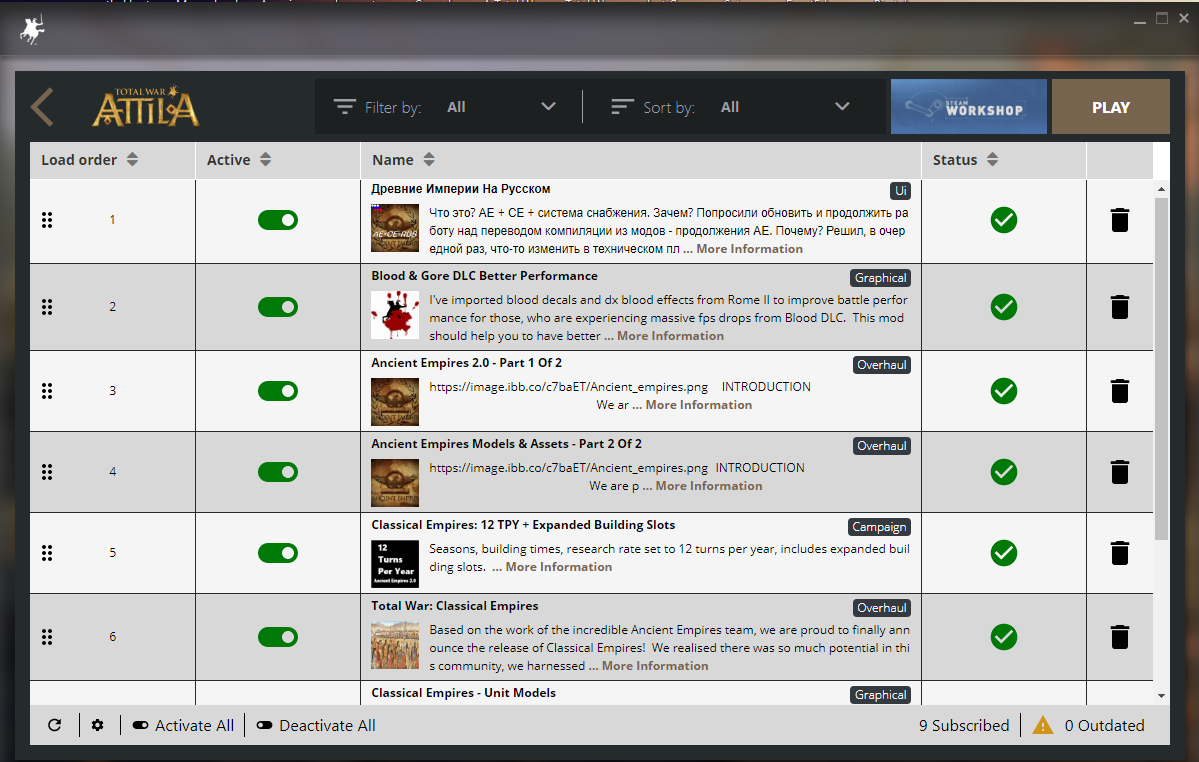Toggle off Classical Empires: 12 TPY mod
1199x762 pixels.
(x=278, y=553)
